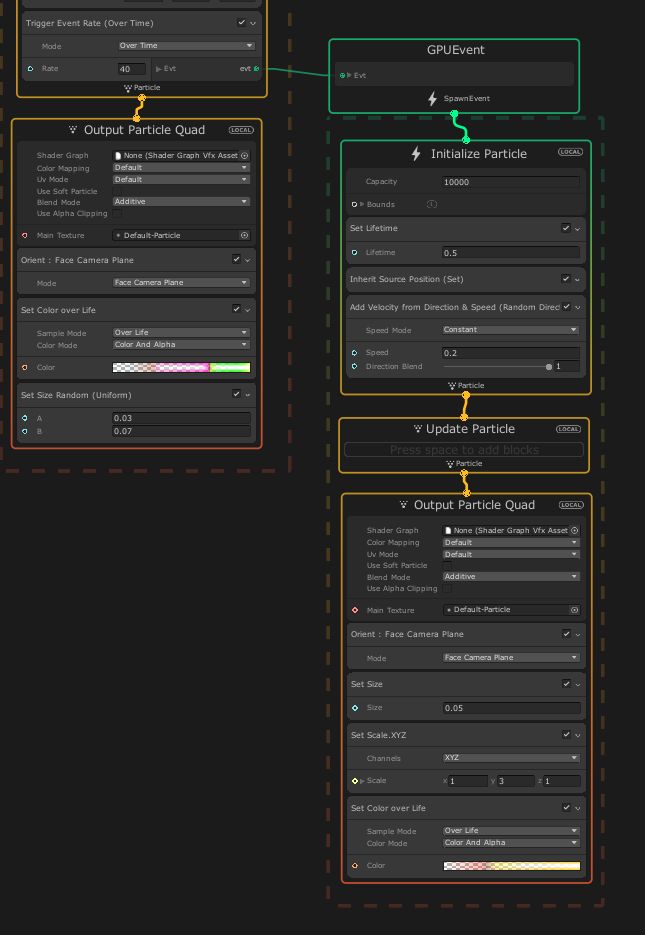645x935 pixels.
Task: Click the SpawnEvent lightning output icon
Action: pos(433,99)
